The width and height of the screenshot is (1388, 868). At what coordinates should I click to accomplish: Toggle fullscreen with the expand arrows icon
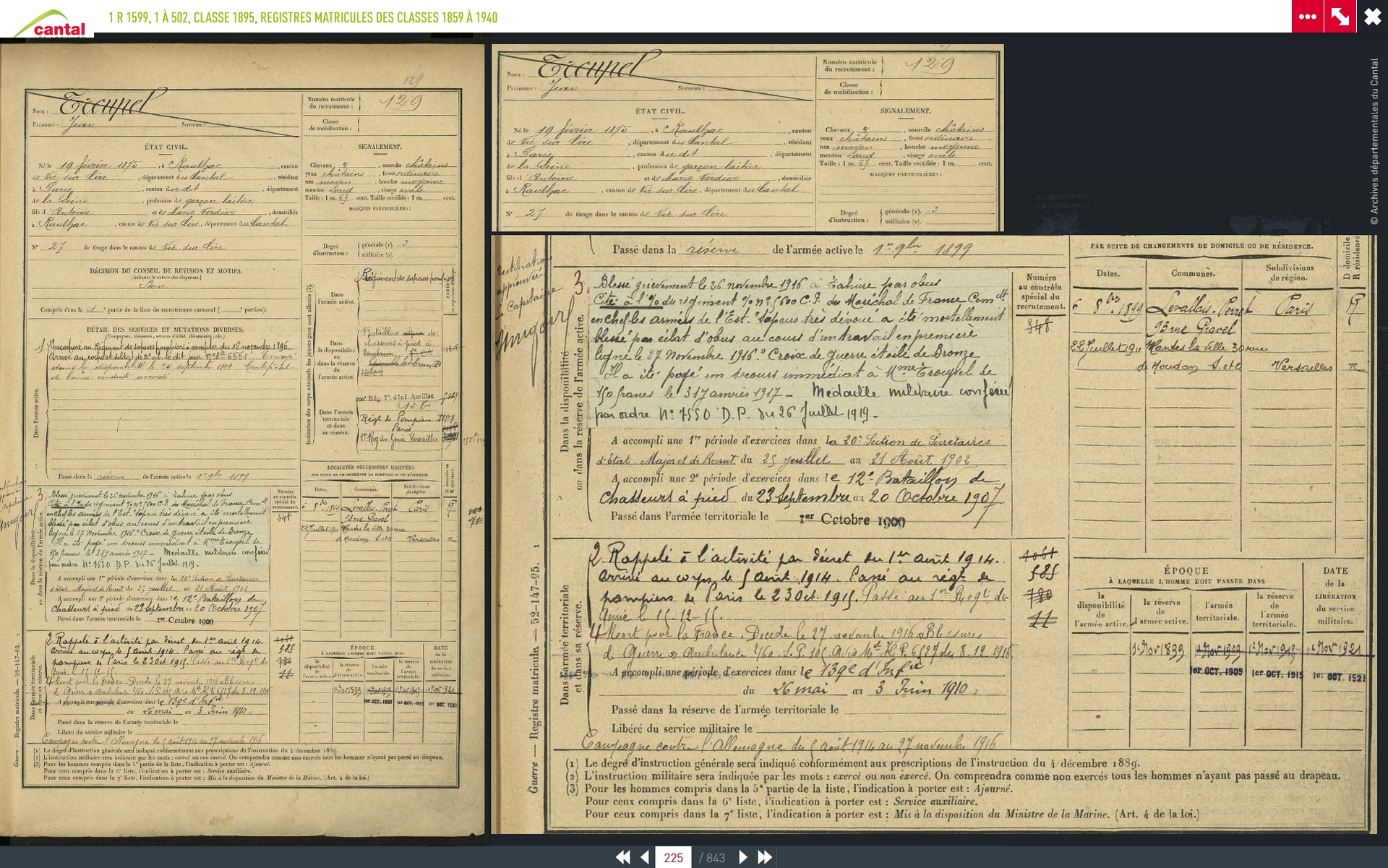pyautogui.click(x=1340, y=17)
